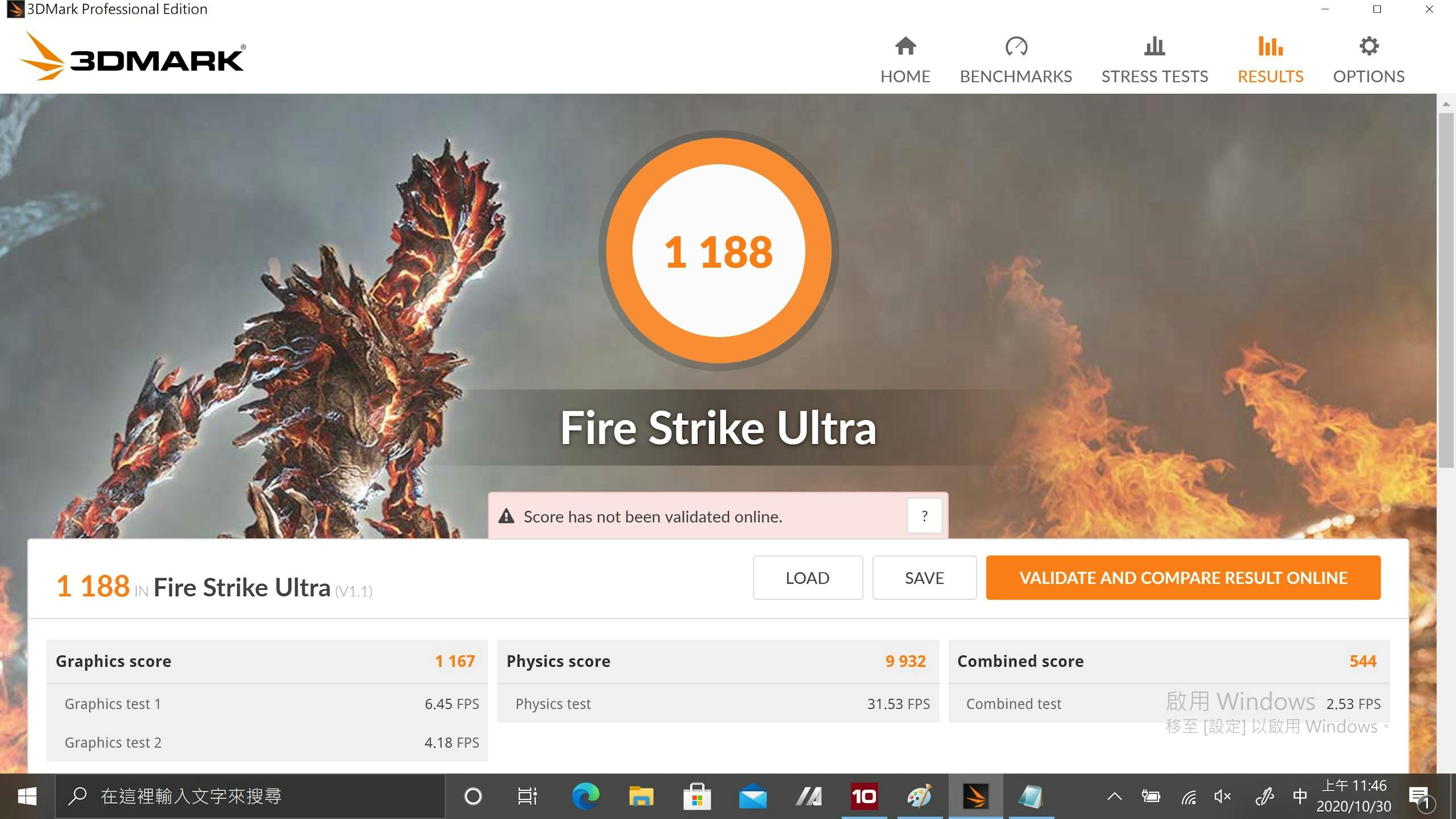Click the LOAD button
The height and width of the screenshot is (819, 1456).
click(808, 577)
